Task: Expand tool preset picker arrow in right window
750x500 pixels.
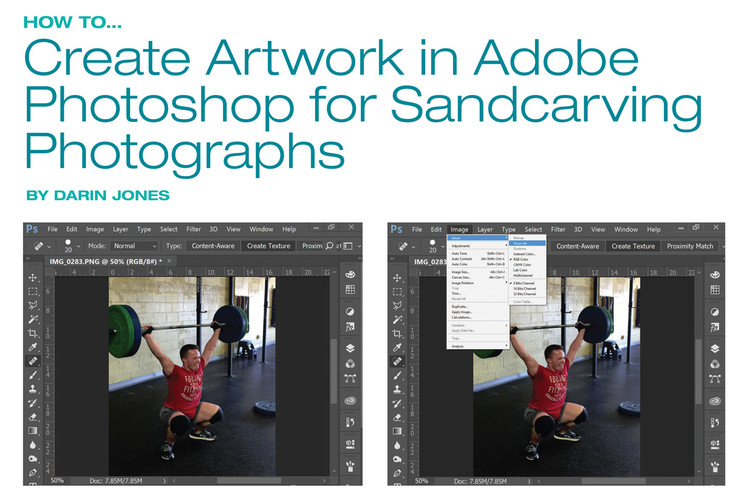Action: [414, 247]
